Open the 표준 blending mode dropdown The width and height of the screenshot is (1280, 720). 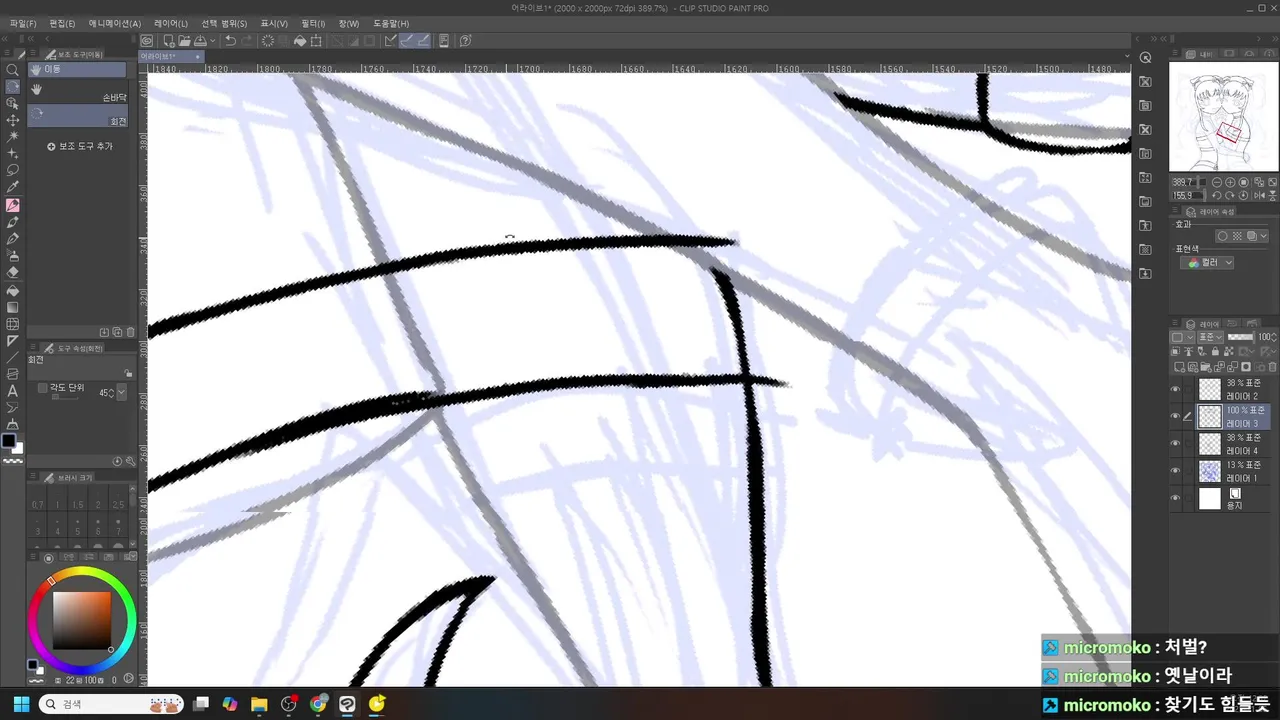tap(1211, 337)
